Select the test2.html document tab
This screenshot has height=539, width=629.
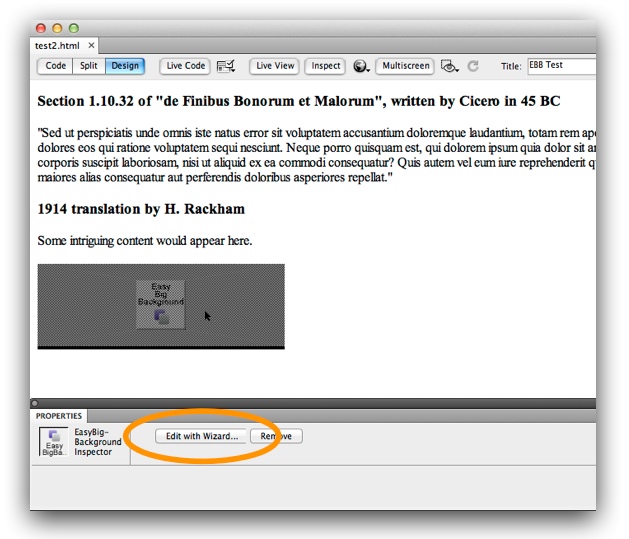click(57, 45)
